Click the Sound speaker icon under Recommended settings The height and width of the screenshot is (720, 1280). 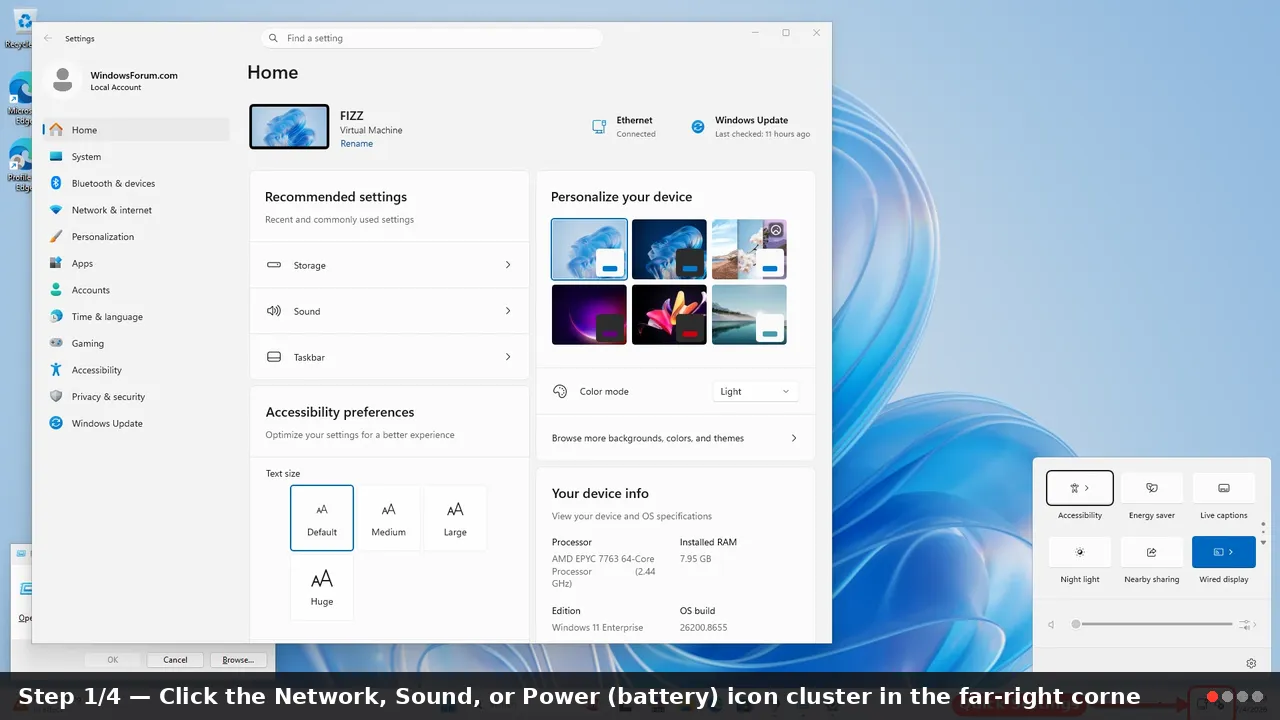[274, 311]
